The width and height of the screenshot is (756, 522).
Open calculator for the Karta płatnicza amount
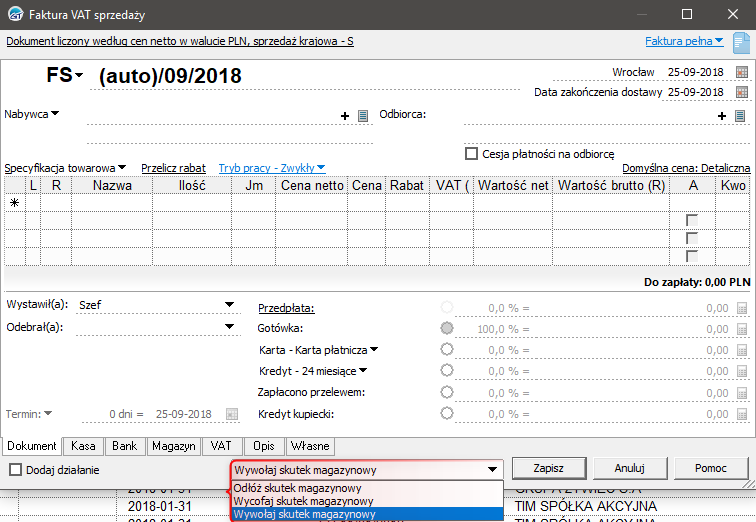tap(742, 350)
